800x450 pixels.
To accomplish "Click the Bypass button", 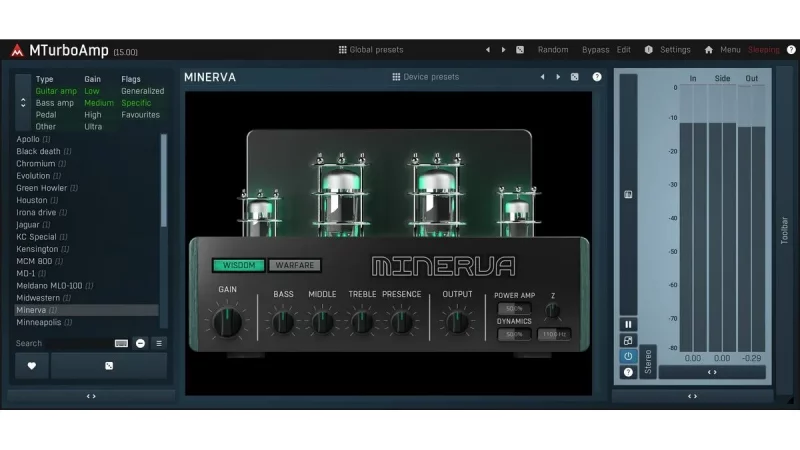I will click(595, 49).
